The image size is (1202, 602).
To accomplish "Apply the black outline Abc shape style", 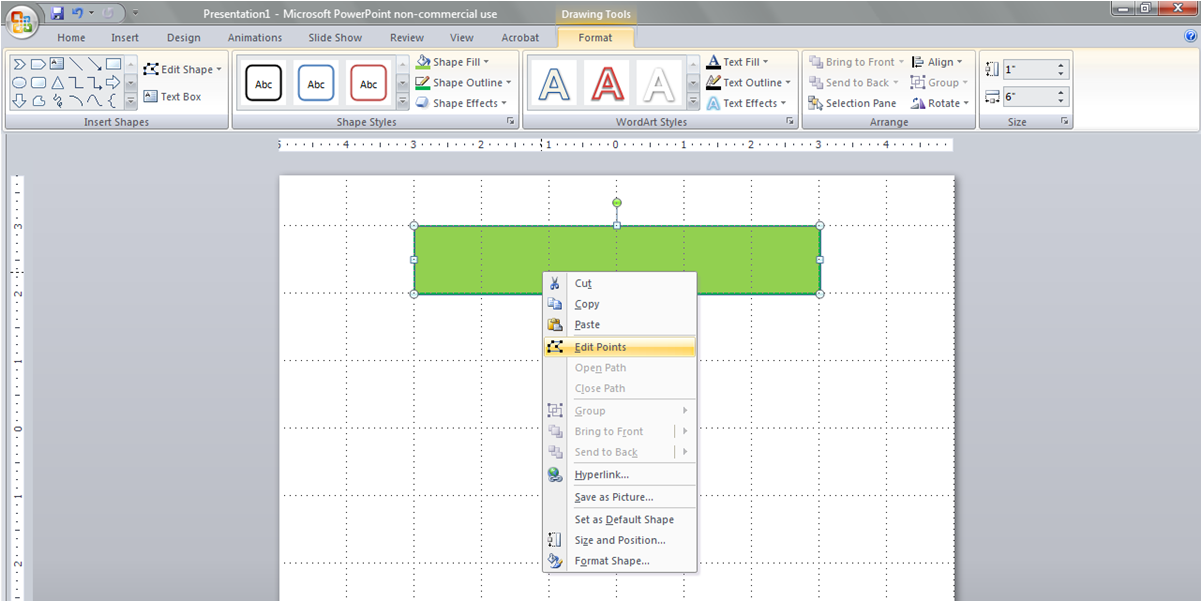I will pyautogui.click(x=264, y=84).
